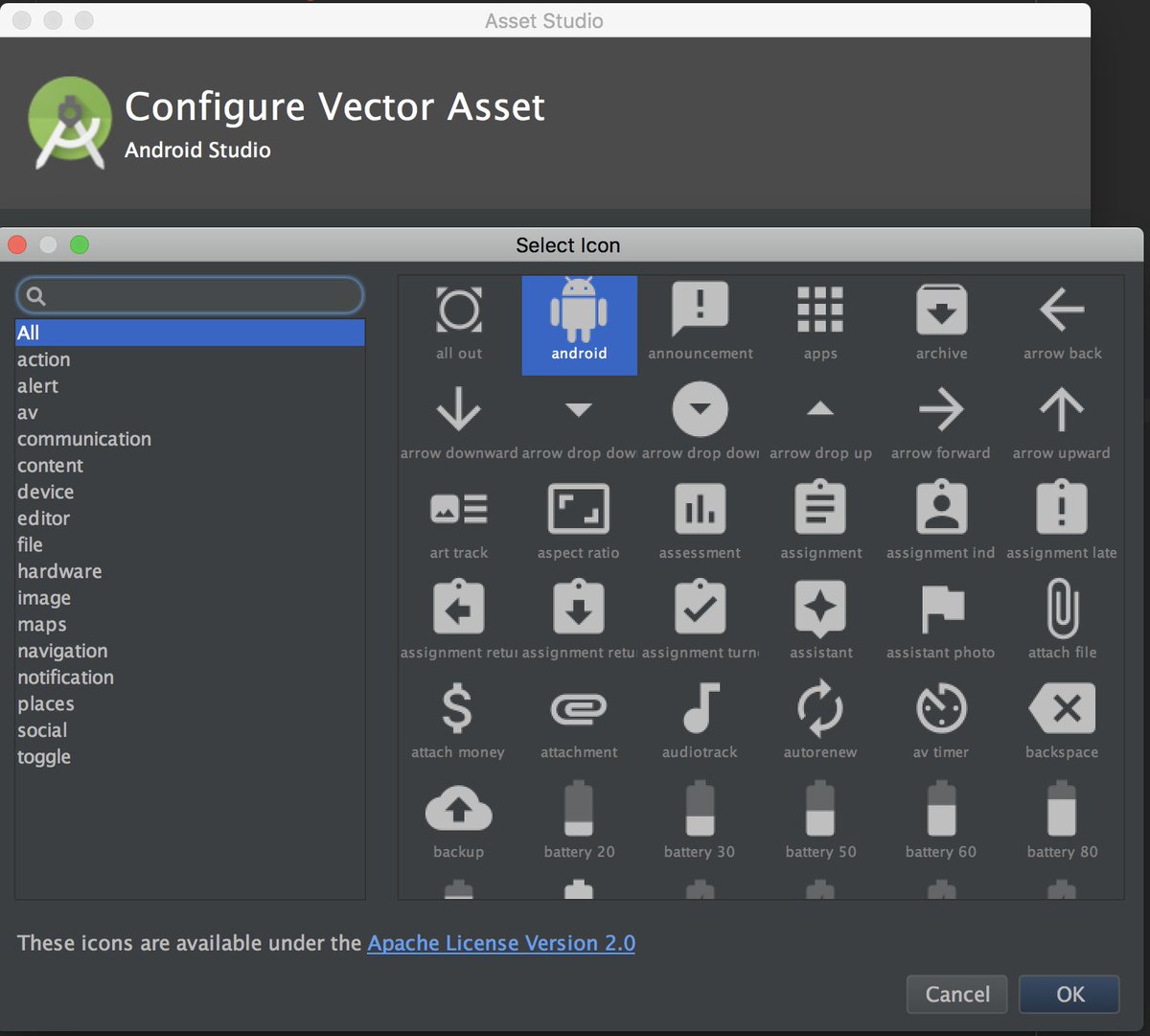The image size is (1150, 1036).
Task: Select the arrow downward icon
Action: pos(459,409)
